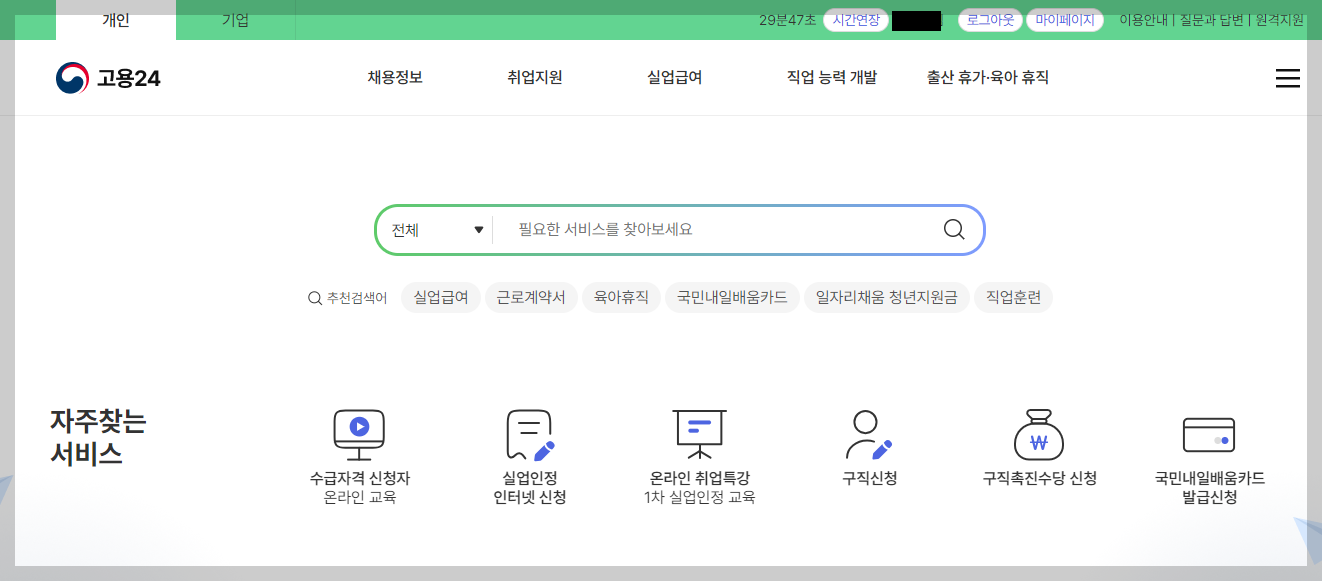The image size is (1322, 581).
Task: Select the 실업인정 인터넷 신청 icon
Action: click(x=527, y=434)
